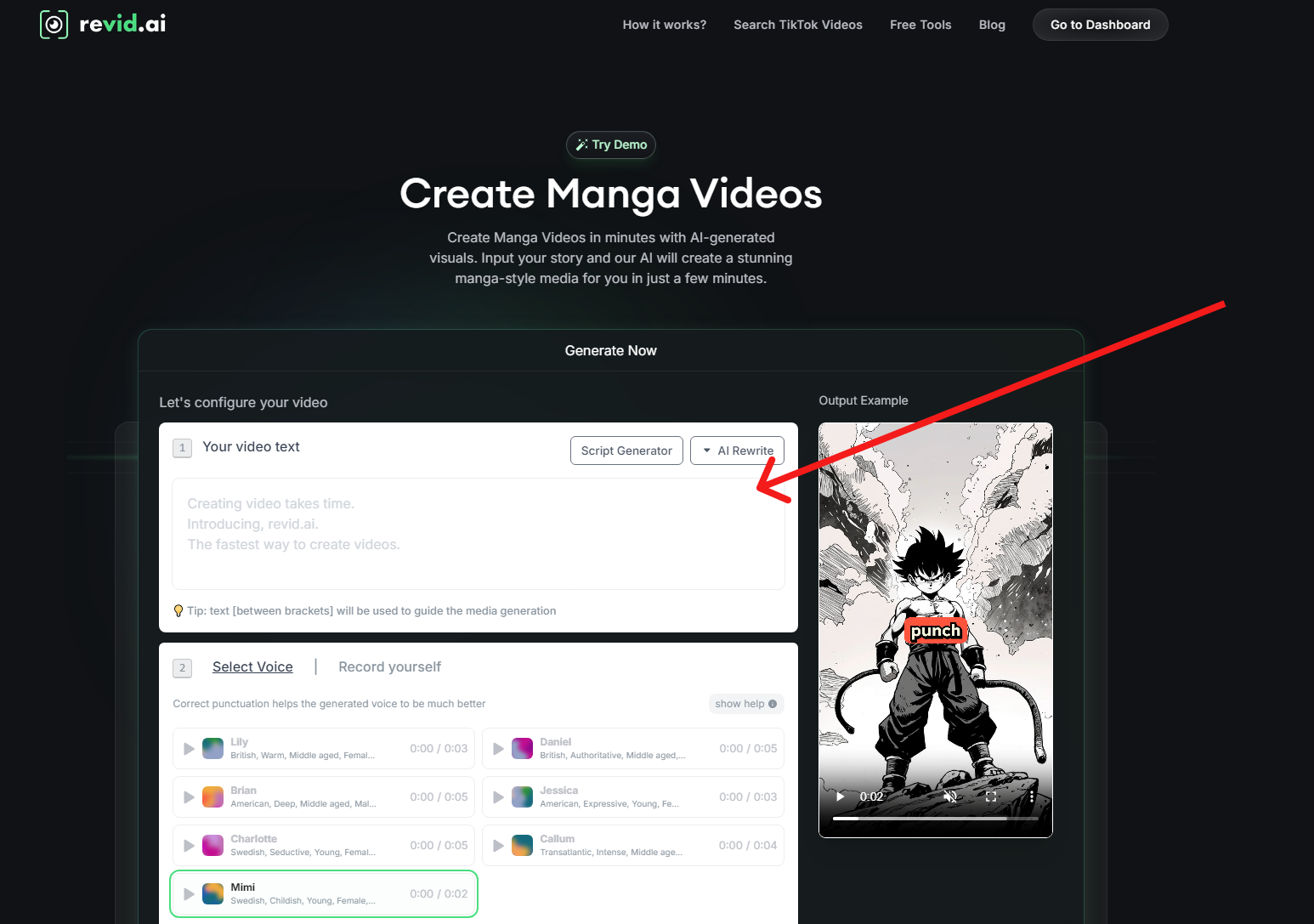
Task: Open the Script Generator
Action: 626,451
